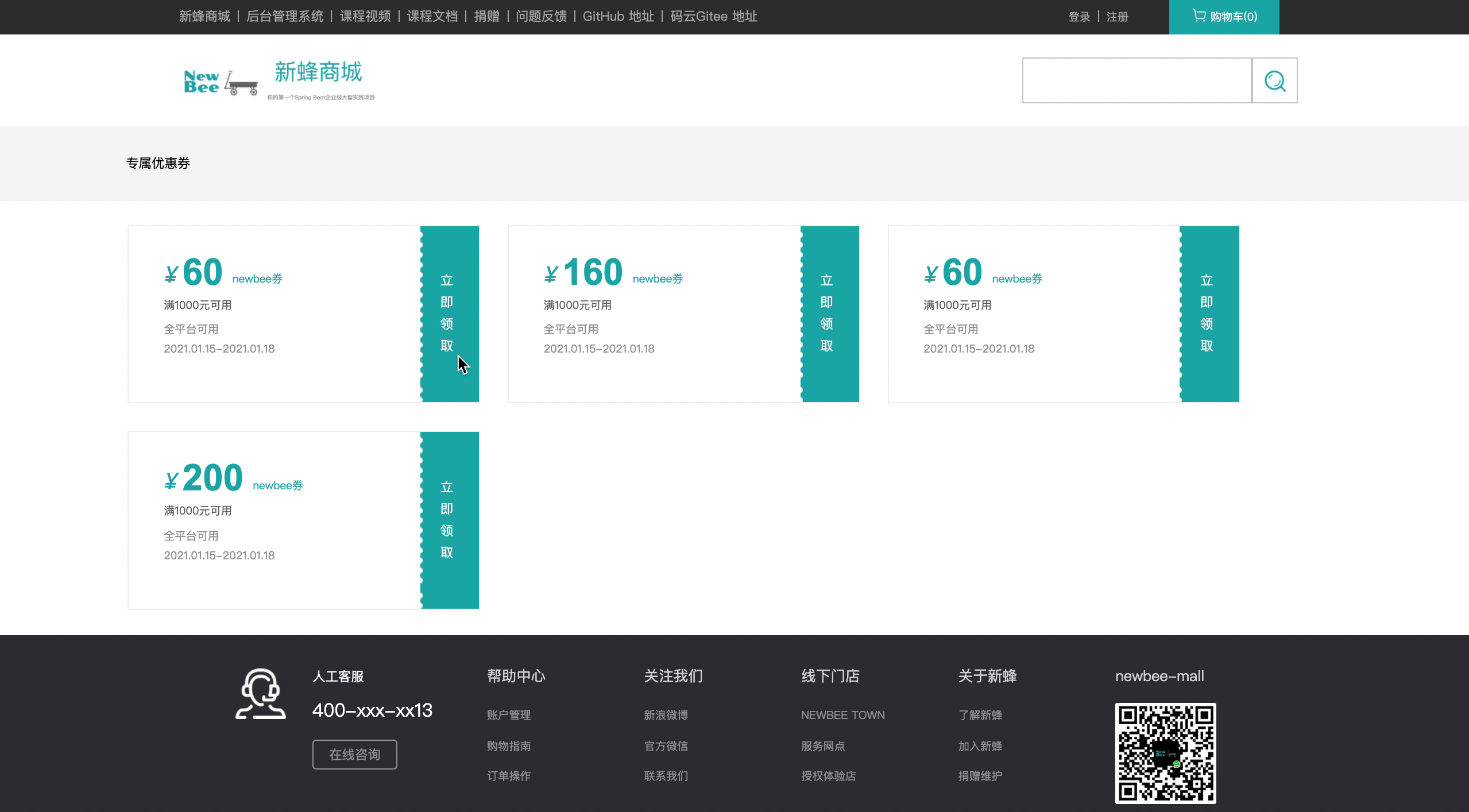Open the GitHub 地址 link
The image size is (1469, 812).
[x=618, y=17]
